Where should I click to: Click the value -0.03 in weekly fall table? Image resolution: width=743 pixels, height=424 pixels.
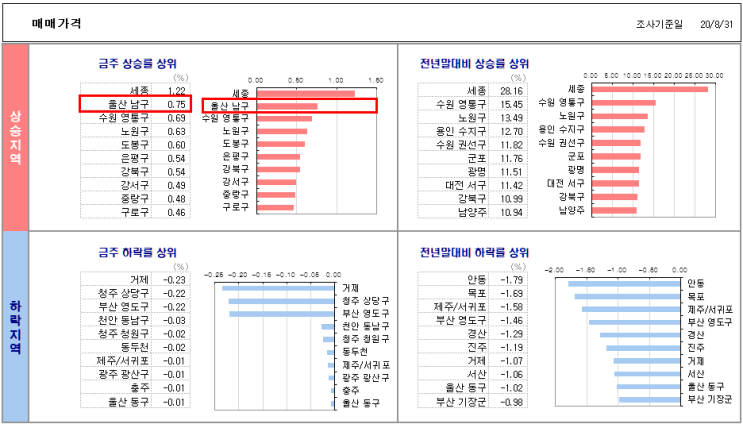coord(174,320)
